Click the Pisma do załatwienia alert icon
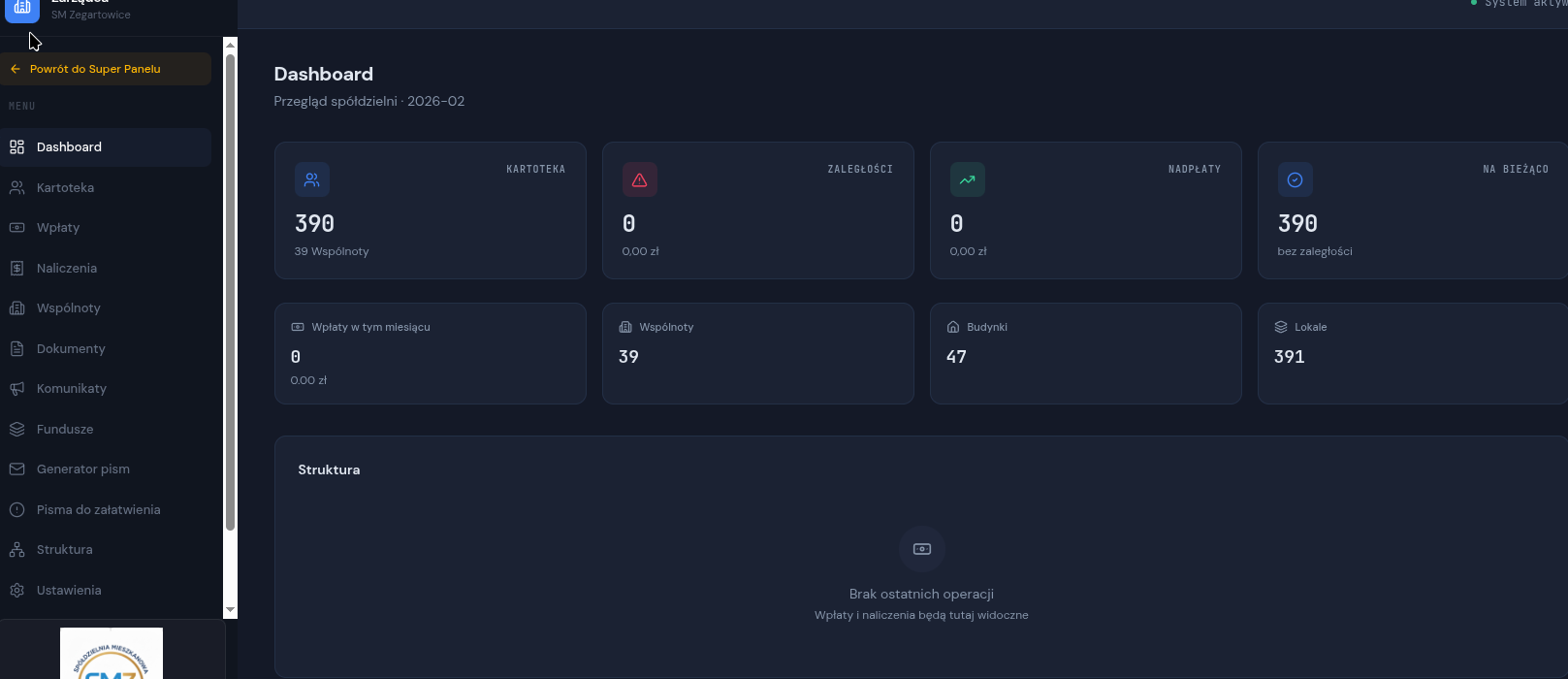Screen dimensions: 1568x679 pos(16,509)
